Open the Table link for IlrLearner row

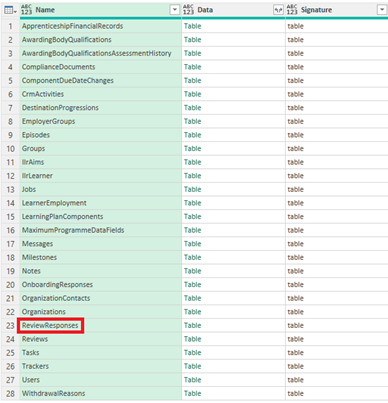coord(193,176)
